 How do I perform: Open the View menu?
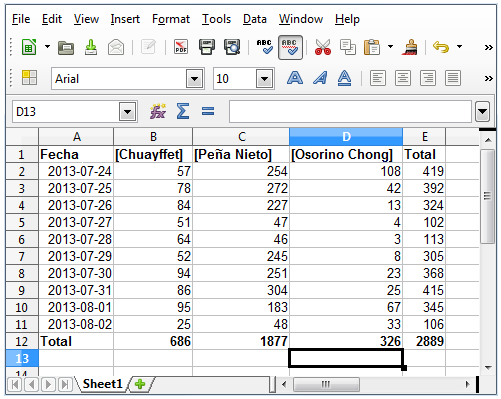click(86, 19)
